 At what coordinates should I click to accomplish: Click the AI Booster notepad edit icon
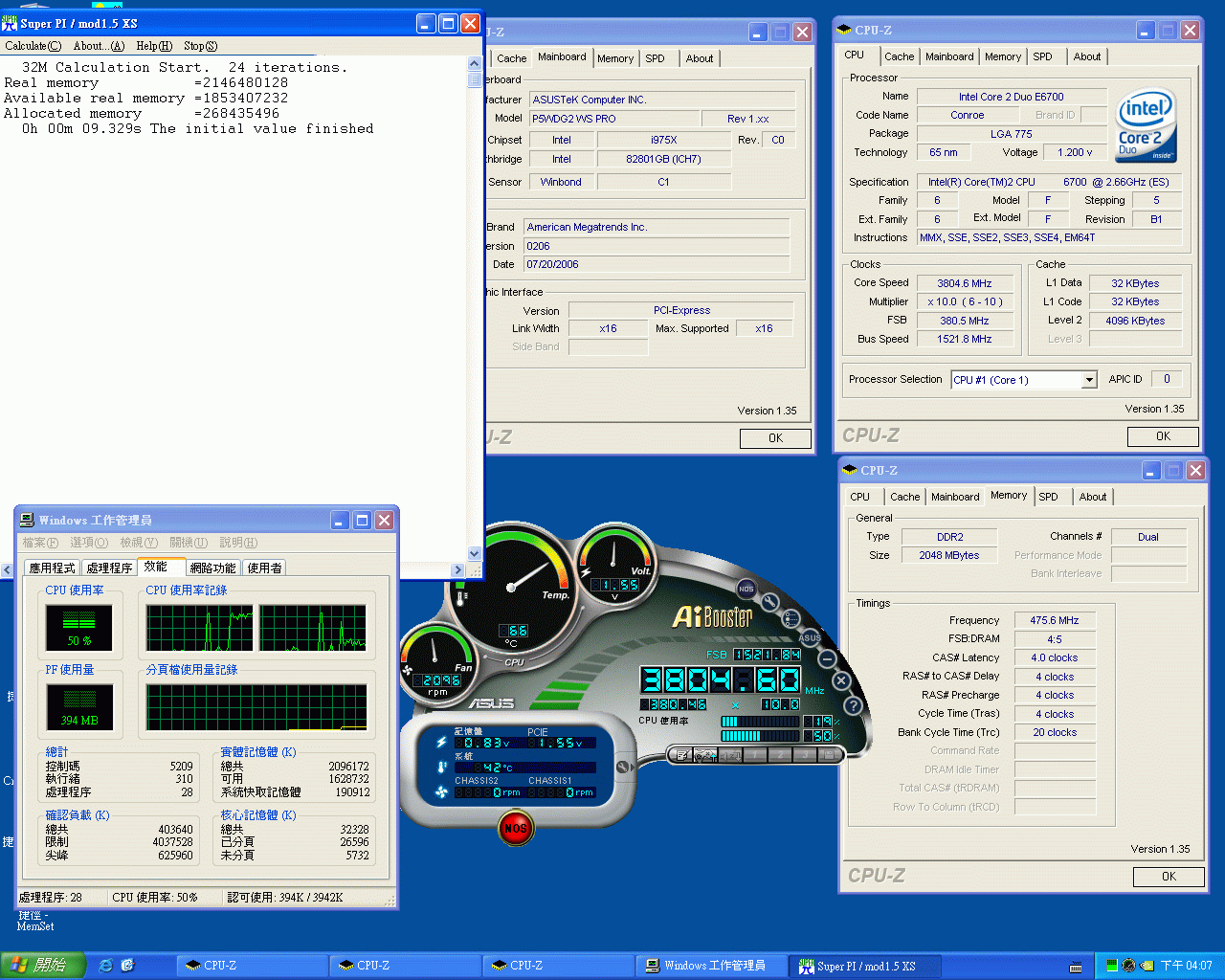(x=680, y=755)
